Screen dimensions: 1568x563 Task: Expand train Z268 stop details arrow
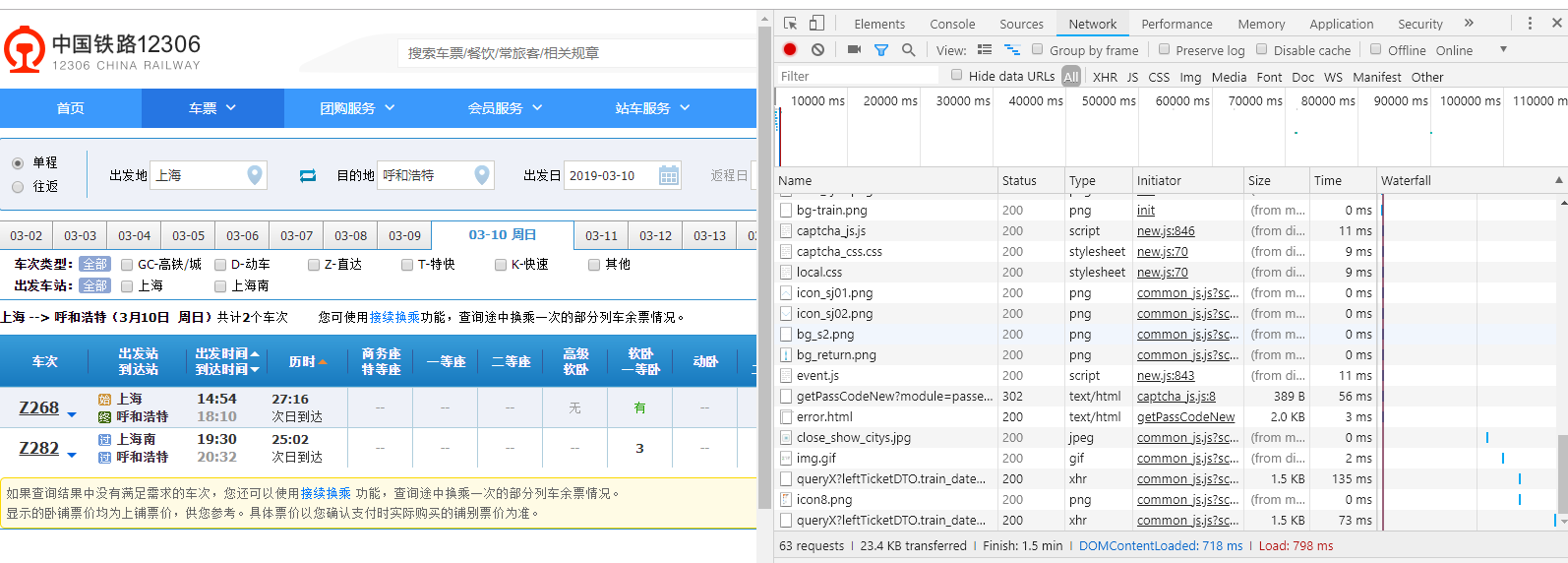tap(72, 415)
